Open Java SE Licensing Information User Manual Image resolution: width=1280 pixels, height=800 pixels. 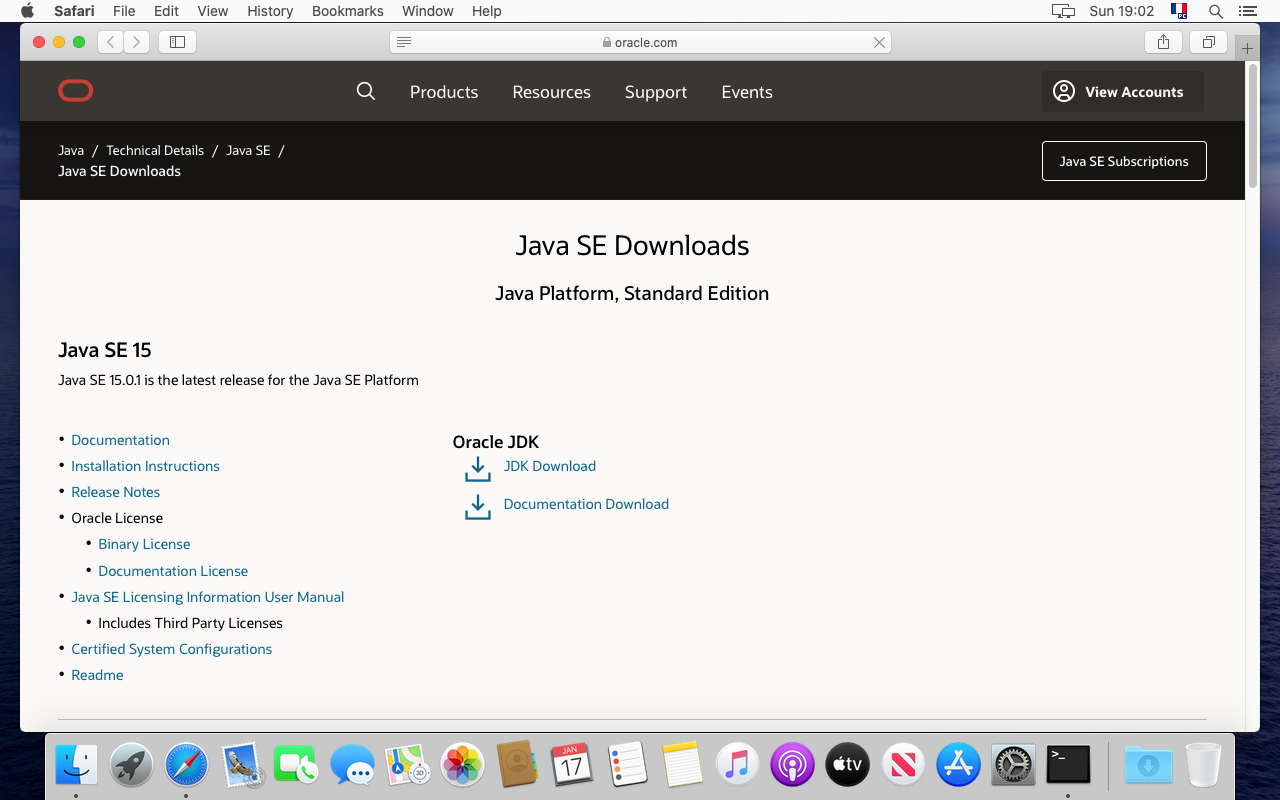pos(207,597)
